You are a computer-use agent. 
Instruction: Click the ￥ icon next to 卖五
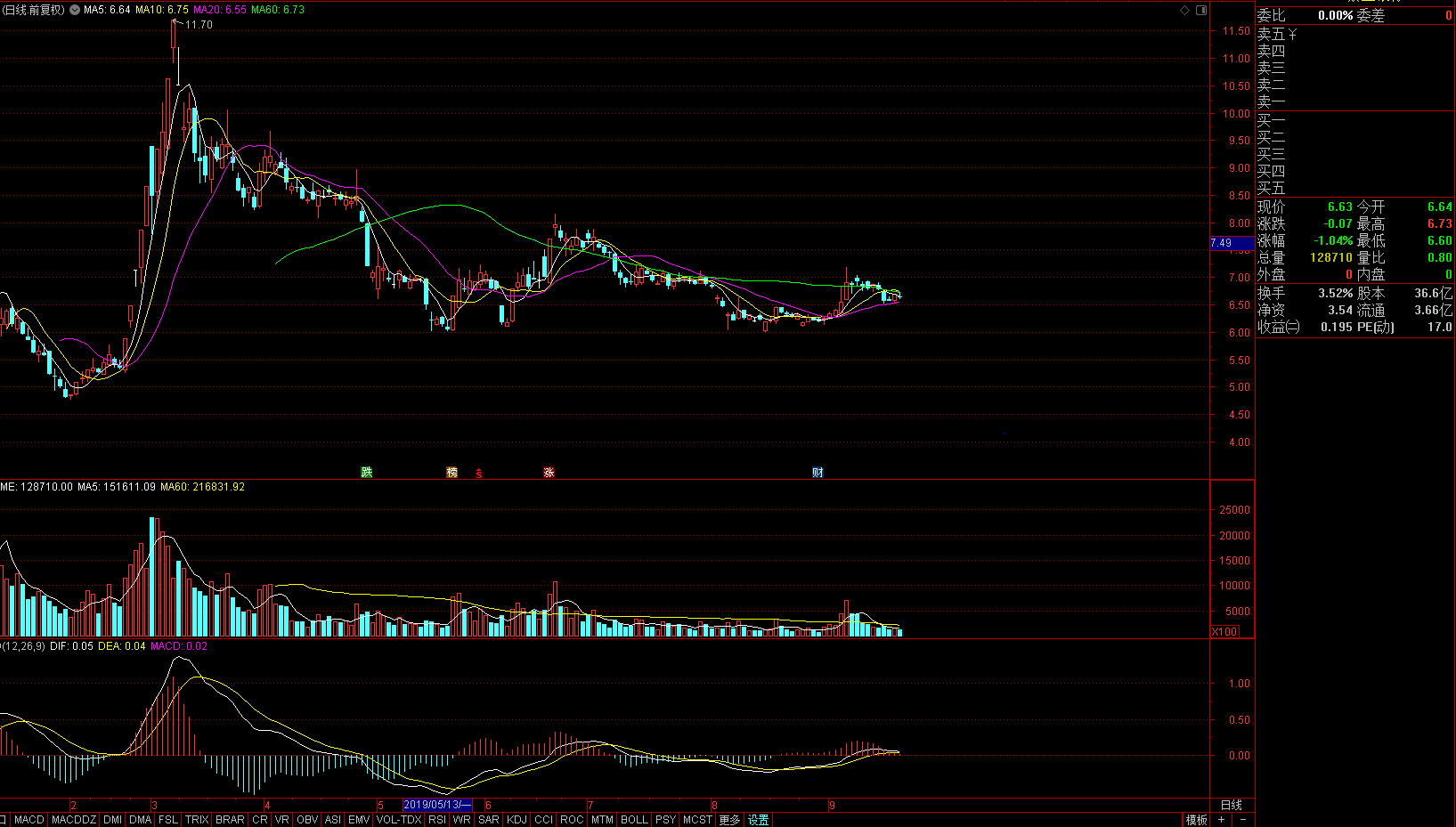click(1292, 34)
